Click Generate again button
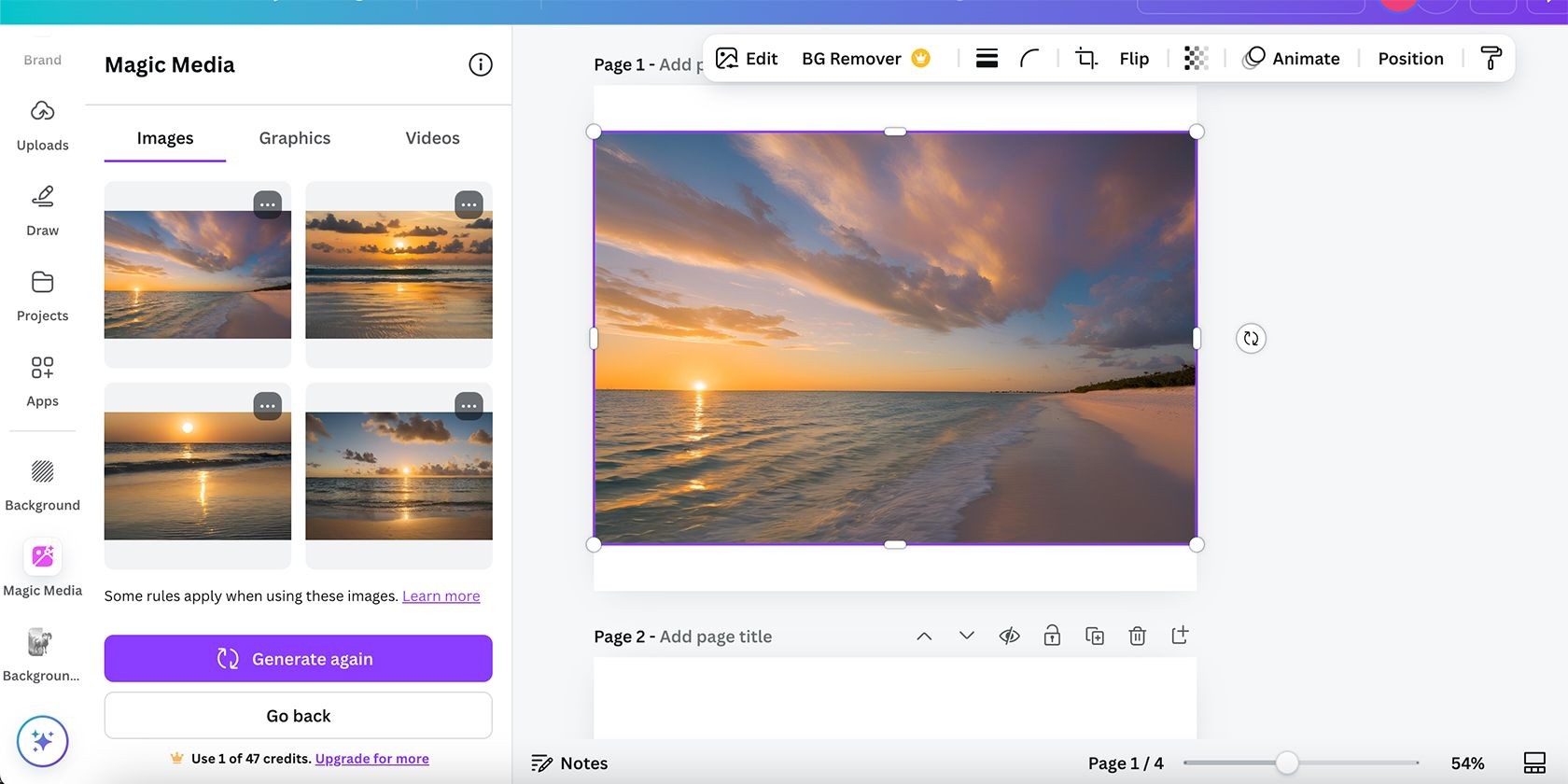The width and height of the screenshot is (1568, 784). pyautogui.click(x=299, y=659)
